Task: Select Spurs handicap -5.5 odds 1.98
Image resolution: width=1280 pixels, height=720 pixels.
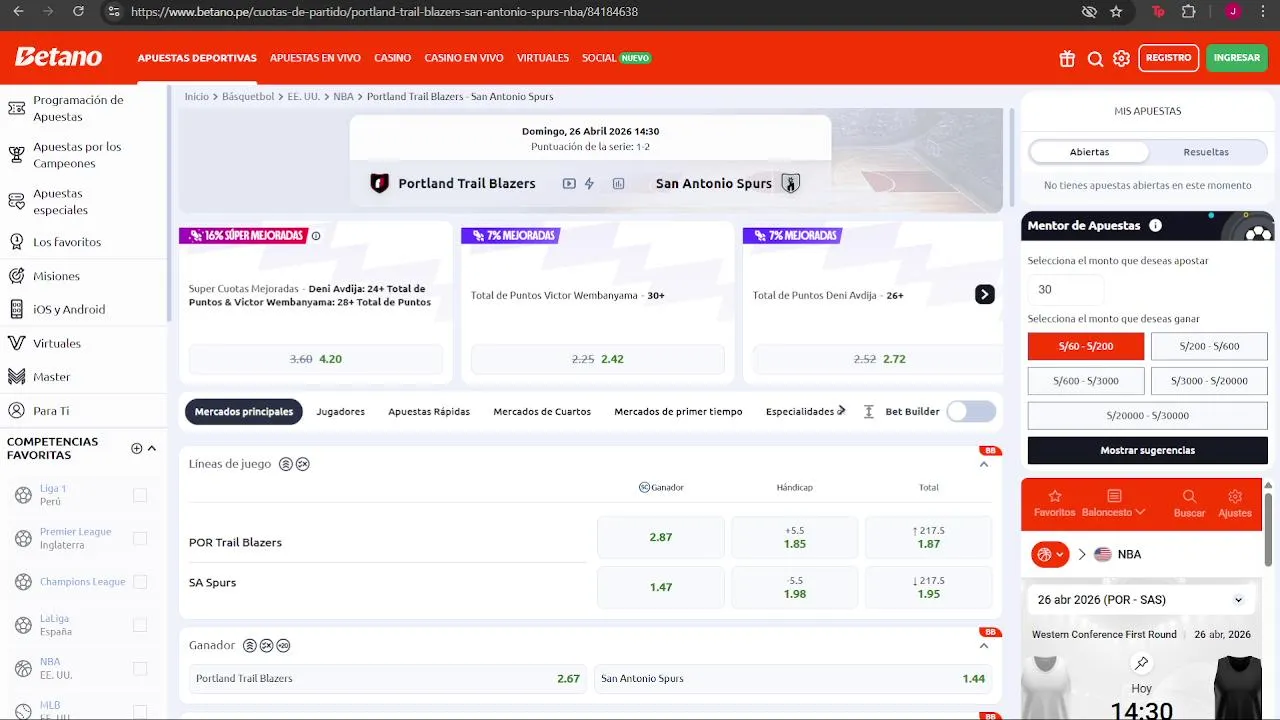Action: click(795, 587)
